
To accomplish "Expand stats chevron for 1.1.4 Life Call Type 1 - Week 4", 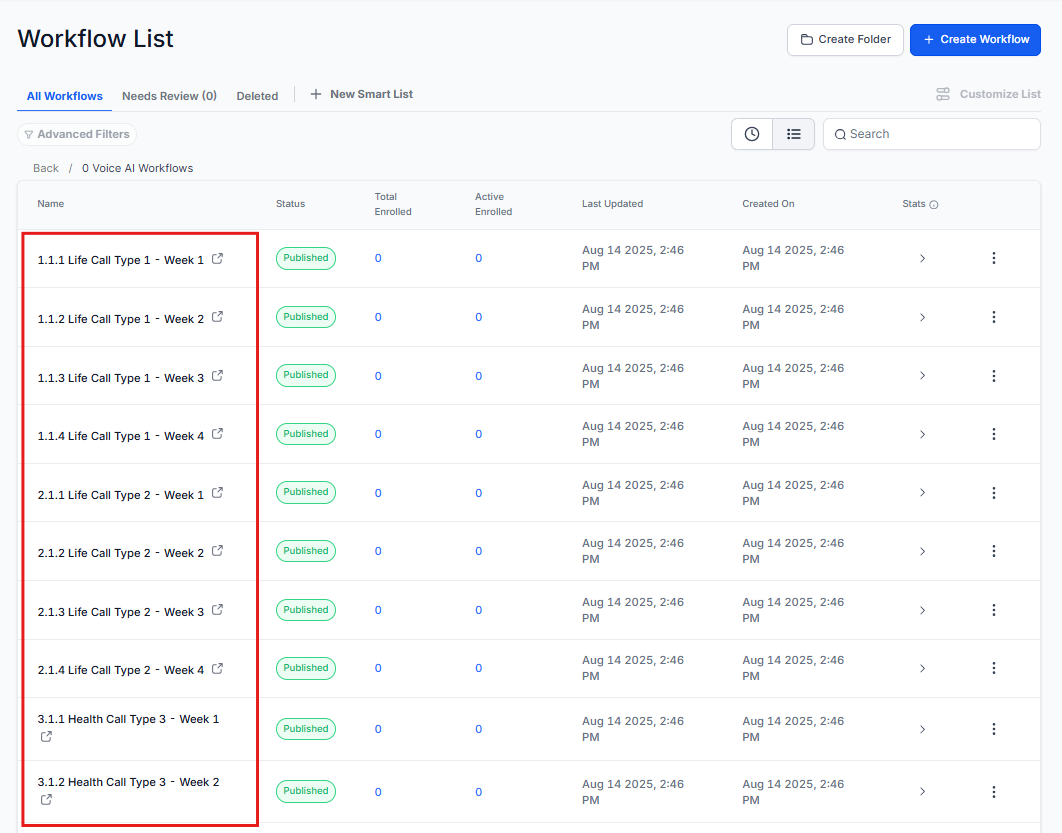I will [x=922, y=435].
